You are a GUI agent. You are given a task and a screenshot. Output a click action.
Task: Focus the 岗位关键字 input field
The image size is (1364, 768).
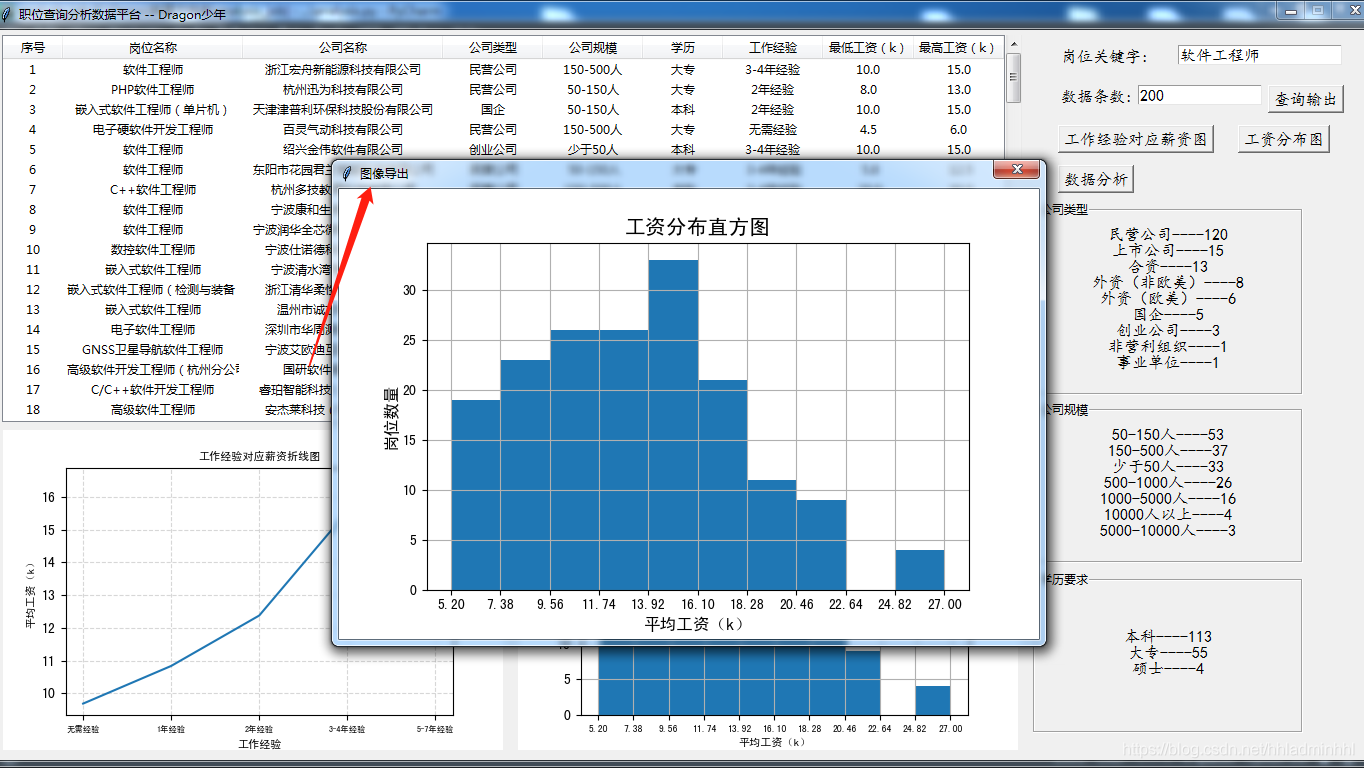tap(1258, 55)
